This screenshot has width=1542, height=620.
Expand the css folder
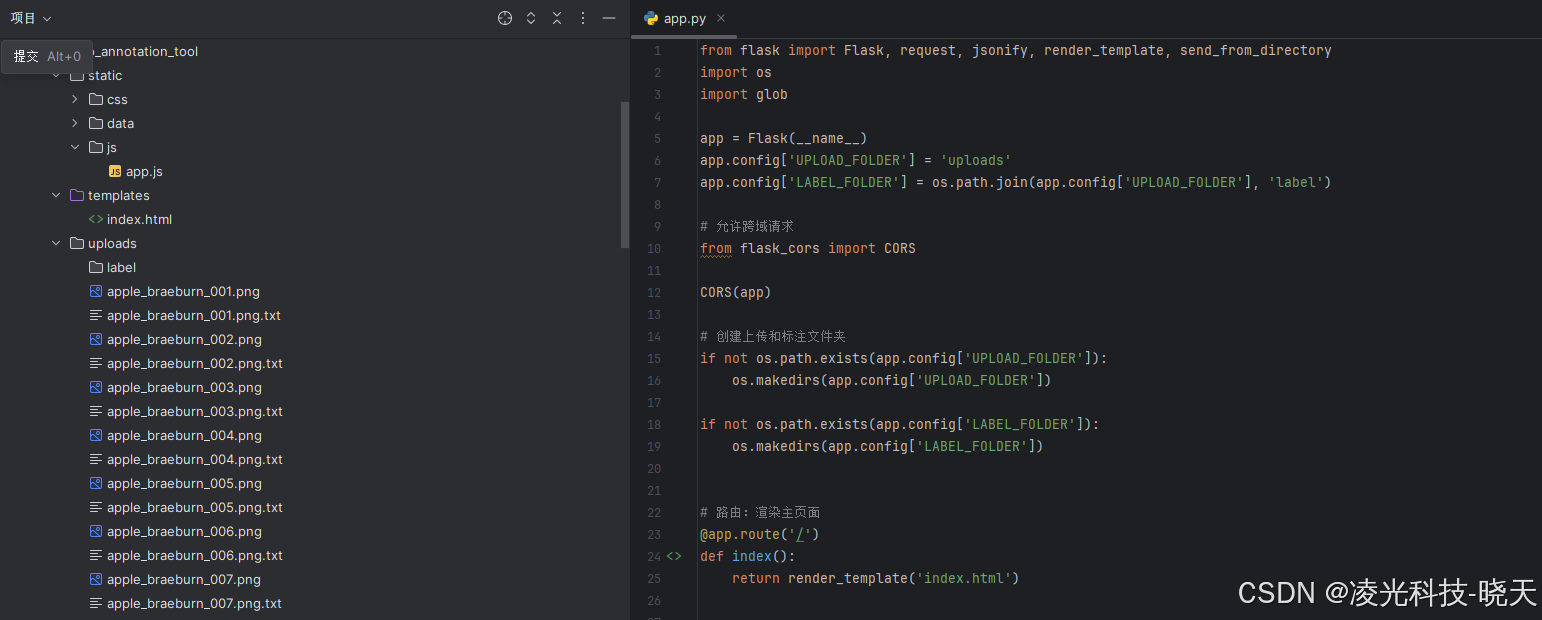point(73,99)
